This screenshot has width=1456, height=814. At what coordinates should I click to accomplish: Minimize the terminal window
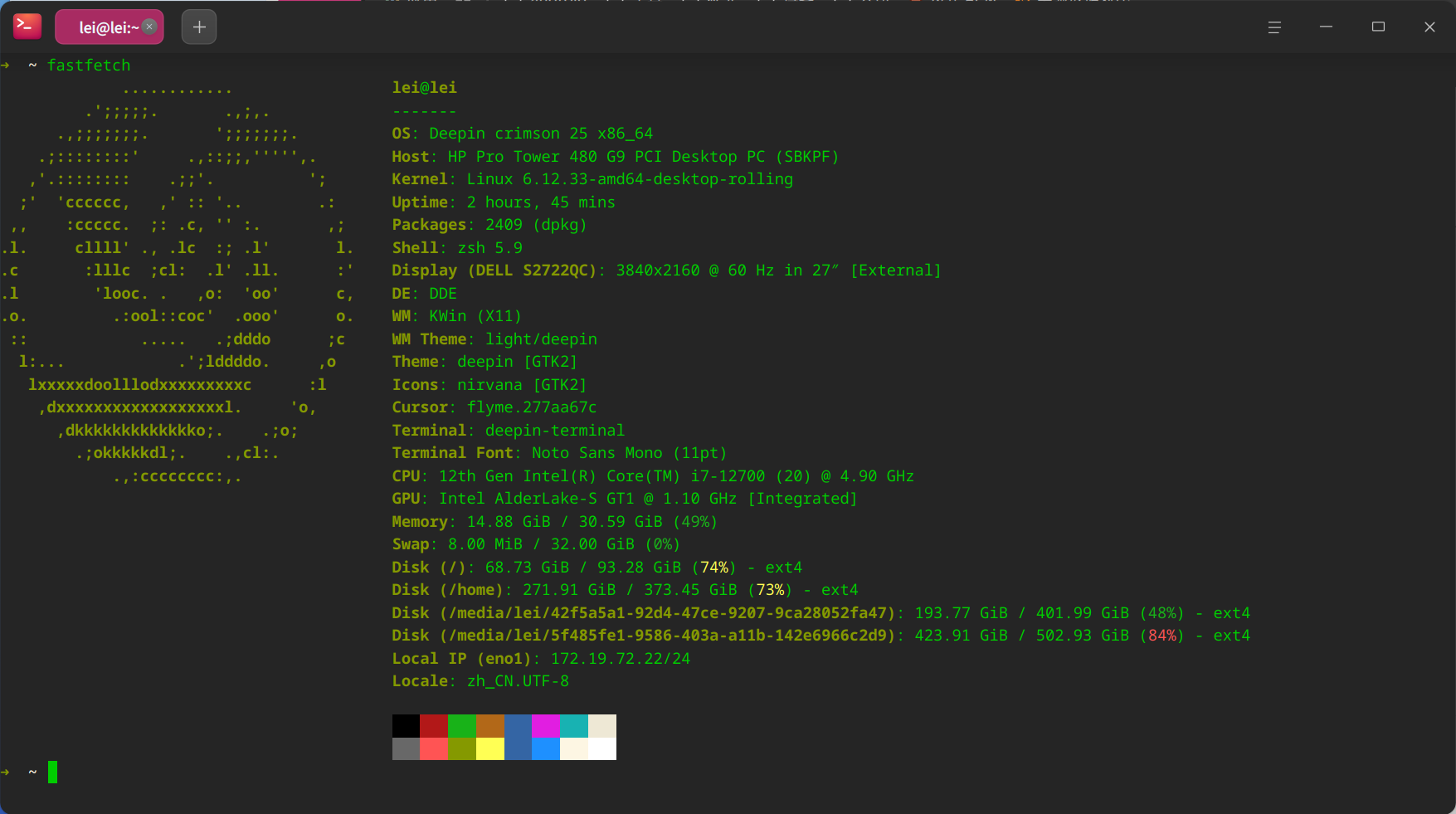[x=1326, y=27]
